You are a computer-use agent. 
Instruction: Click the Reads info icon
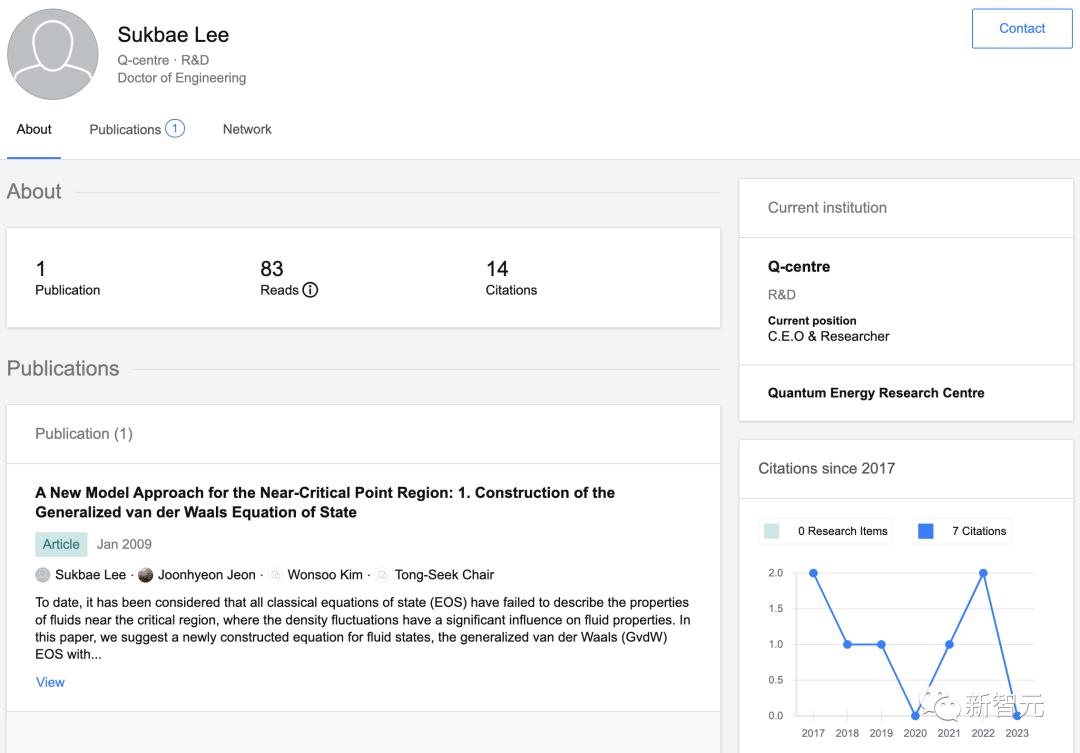pyautogui.click(x=310, y=290)
